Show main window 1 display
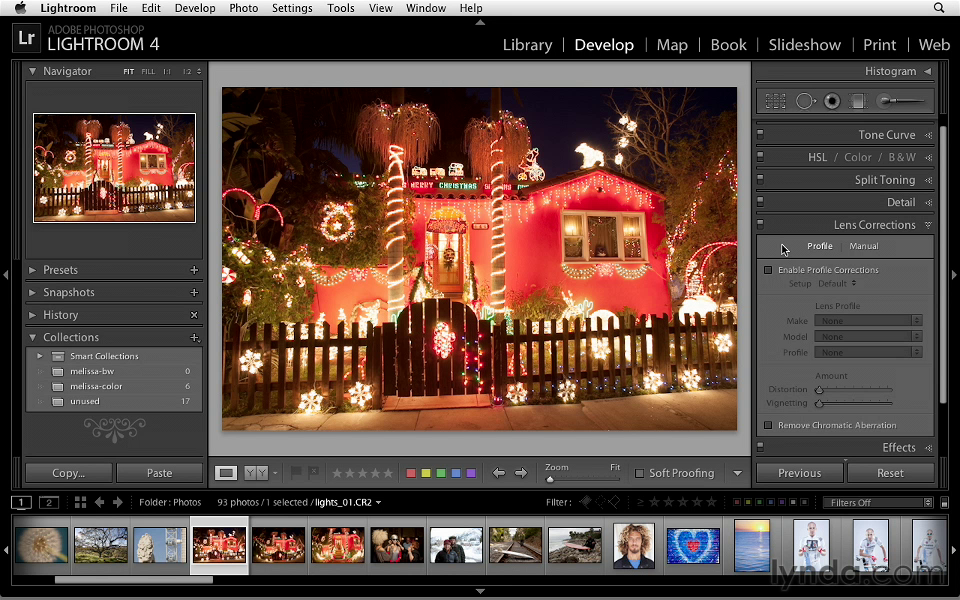 tap(21, 503)
